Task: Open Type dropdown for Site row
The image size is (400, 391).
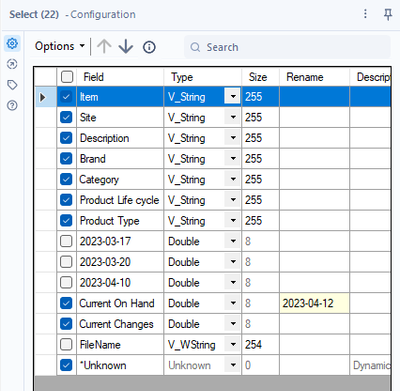Action: click(233, 117)
